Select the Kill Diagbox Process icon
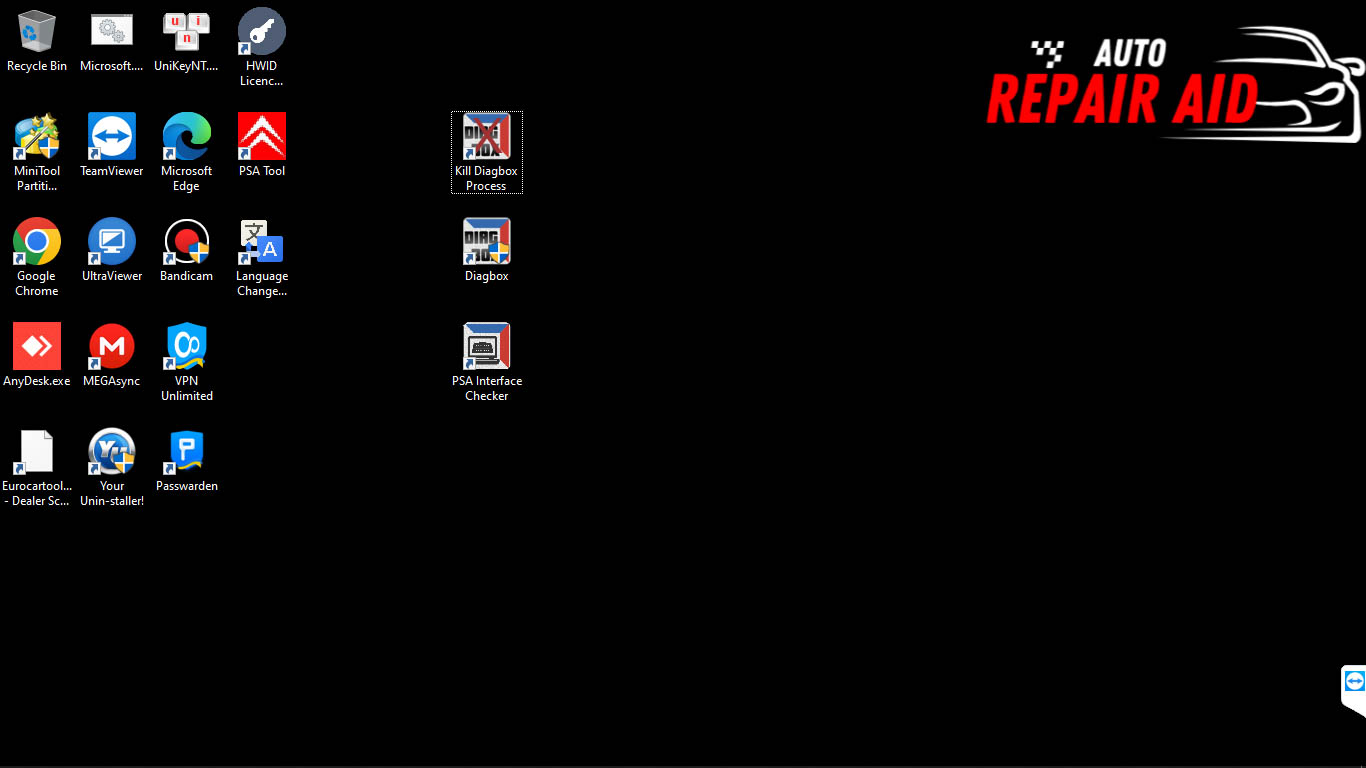 point(487,136)
